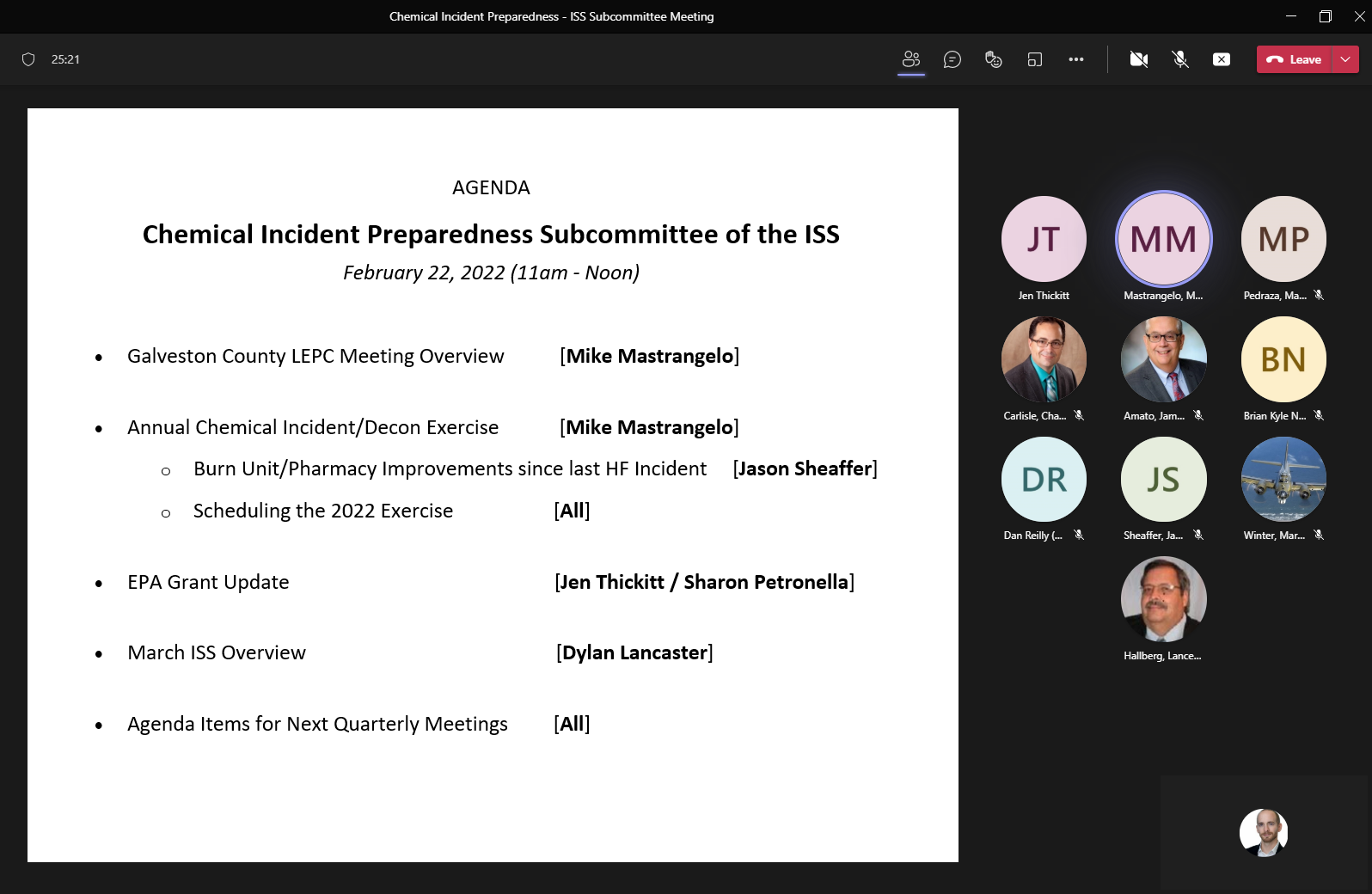Select Jen Thickitt's JT avatar

tap(1044, 239)
